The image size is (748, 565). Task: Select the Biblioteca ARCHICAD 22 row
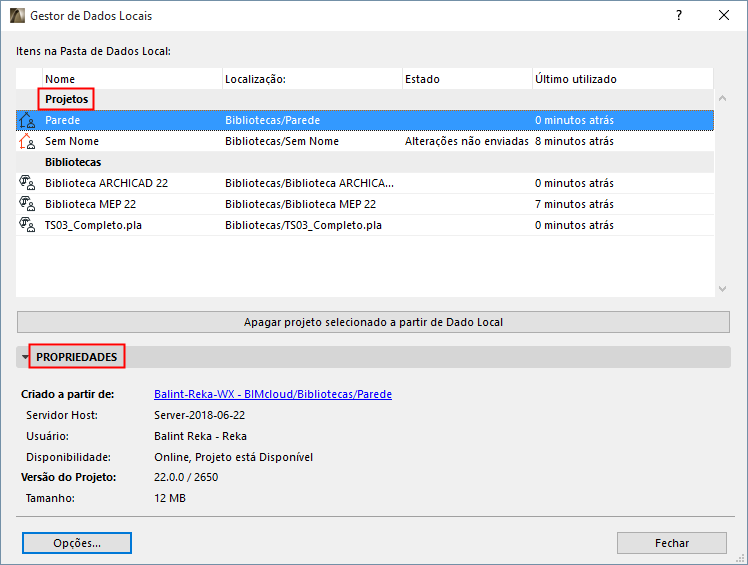pyautogui.click(x=365, y=183)
